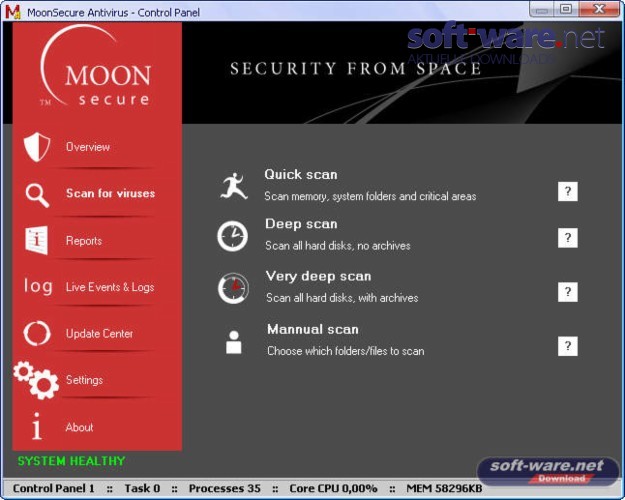Click the 'log' icon in sidebar

click(x=38, y=286)
